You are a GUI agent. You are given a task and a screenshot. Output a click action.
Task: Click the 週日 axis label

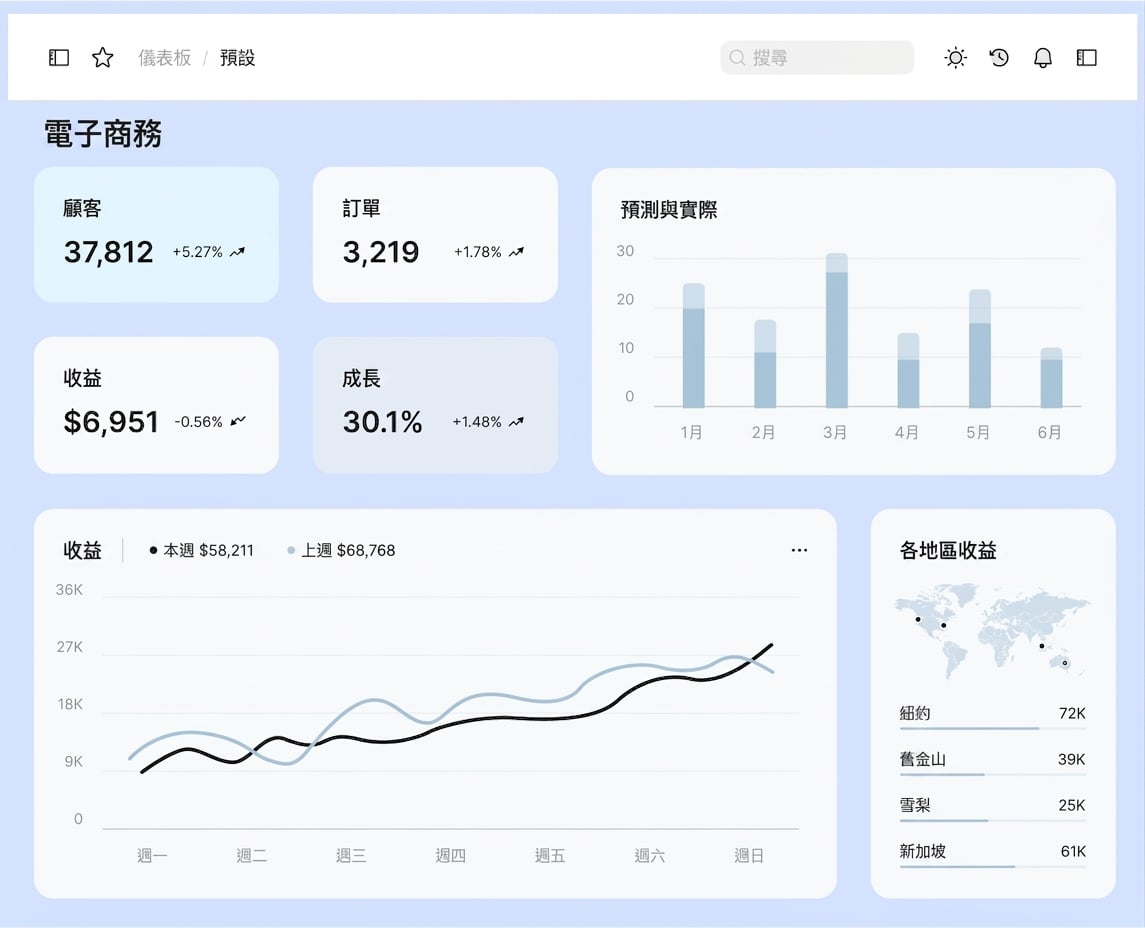coord(748,855)
